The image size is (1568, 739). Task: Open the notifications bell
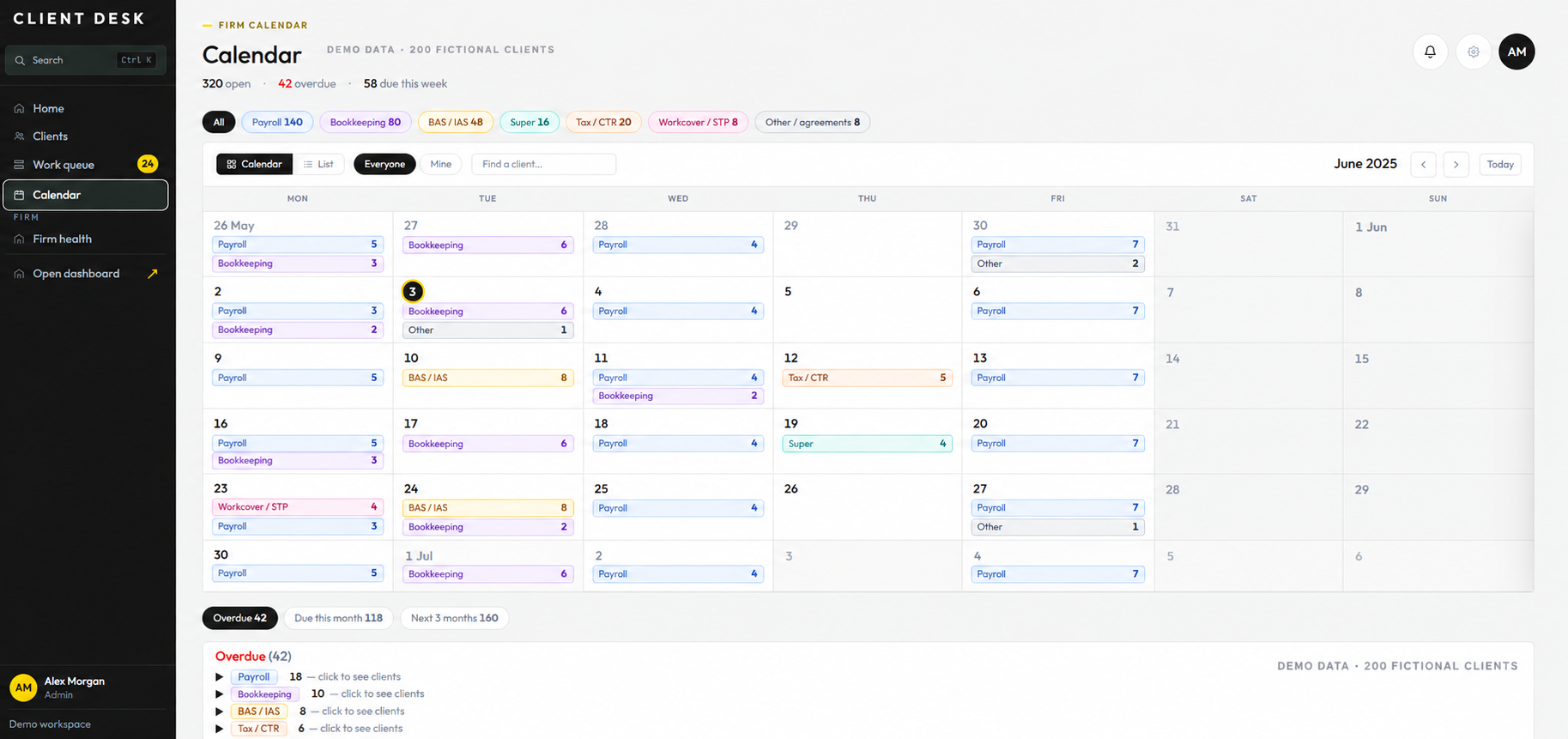pos(1430,51)
